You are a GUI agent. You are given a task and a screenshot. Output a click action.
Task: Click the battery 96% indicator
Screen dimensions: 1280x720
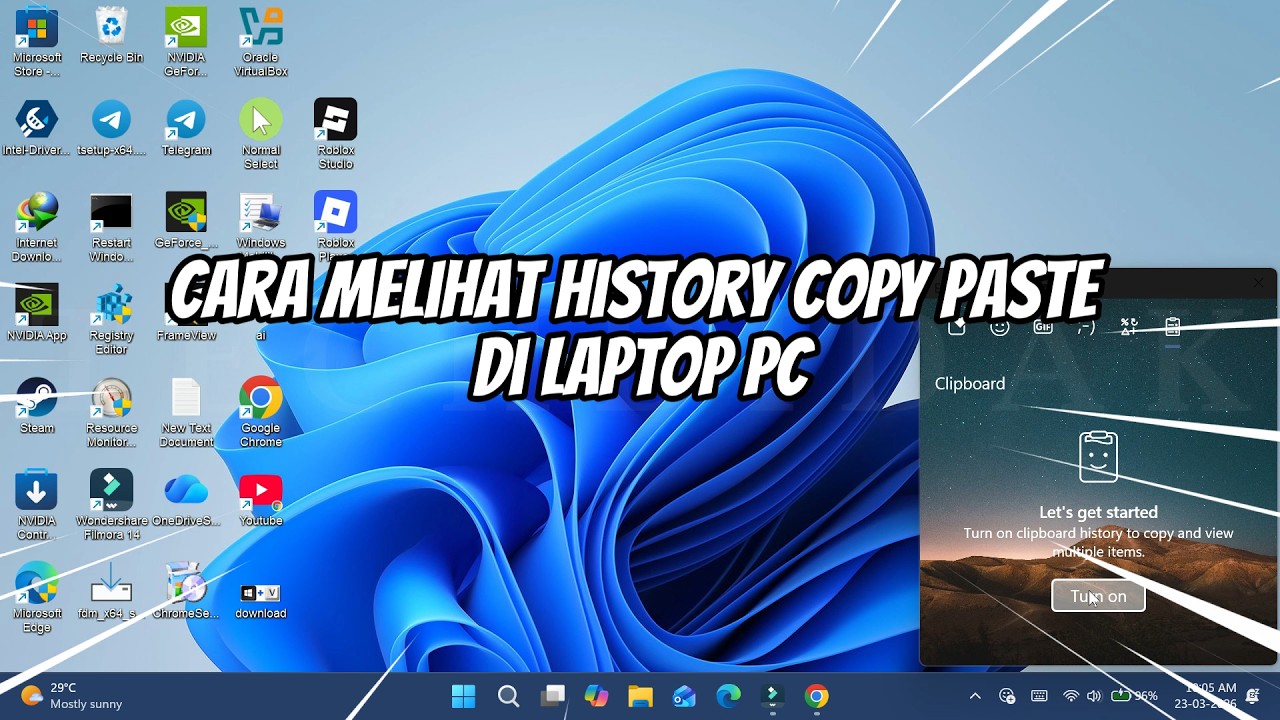point(1134,696)
